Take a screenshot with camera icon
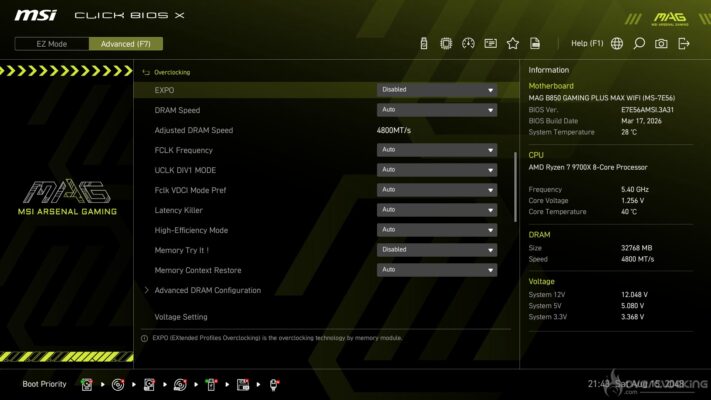 click(661, 44)
